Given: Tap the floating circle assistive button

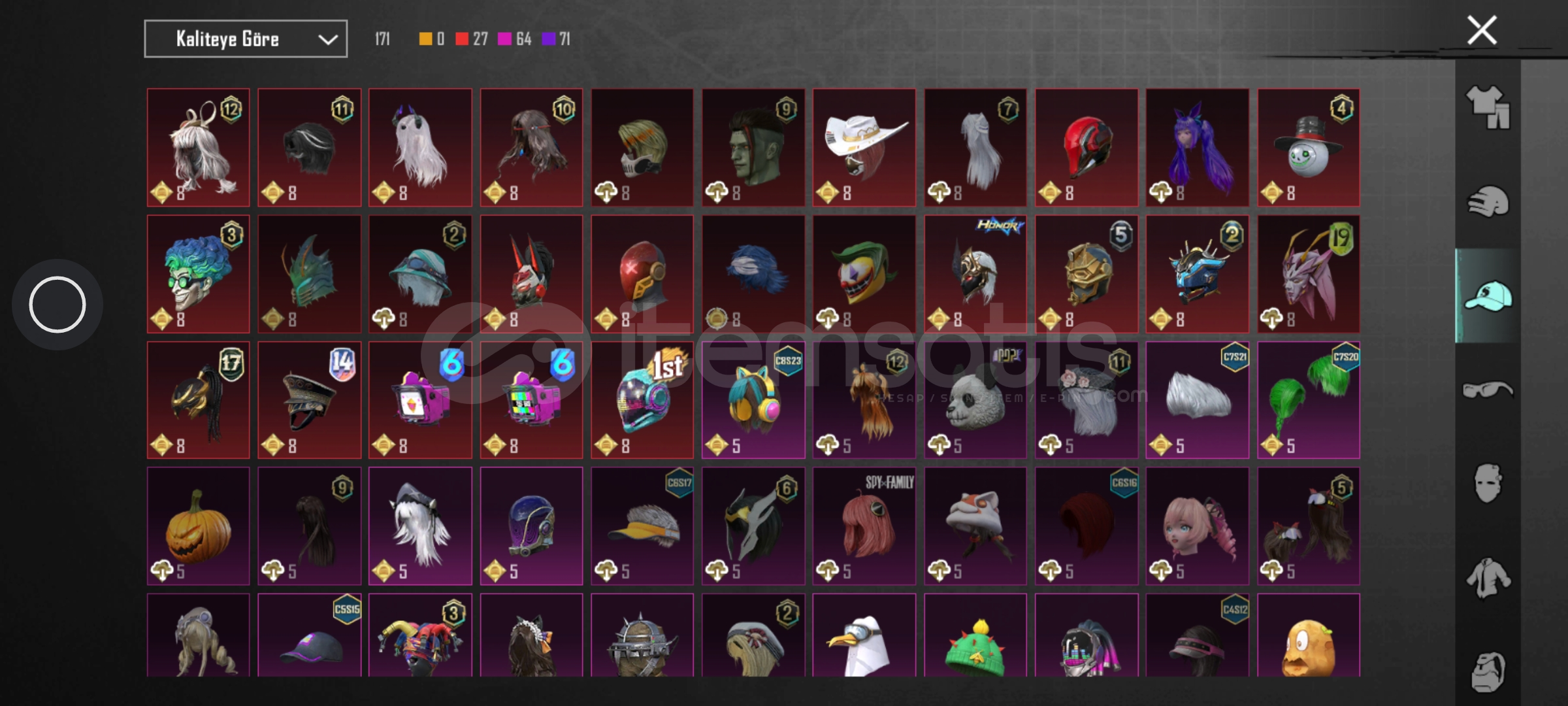Looking at the screenshot, I should click(57, 305).
